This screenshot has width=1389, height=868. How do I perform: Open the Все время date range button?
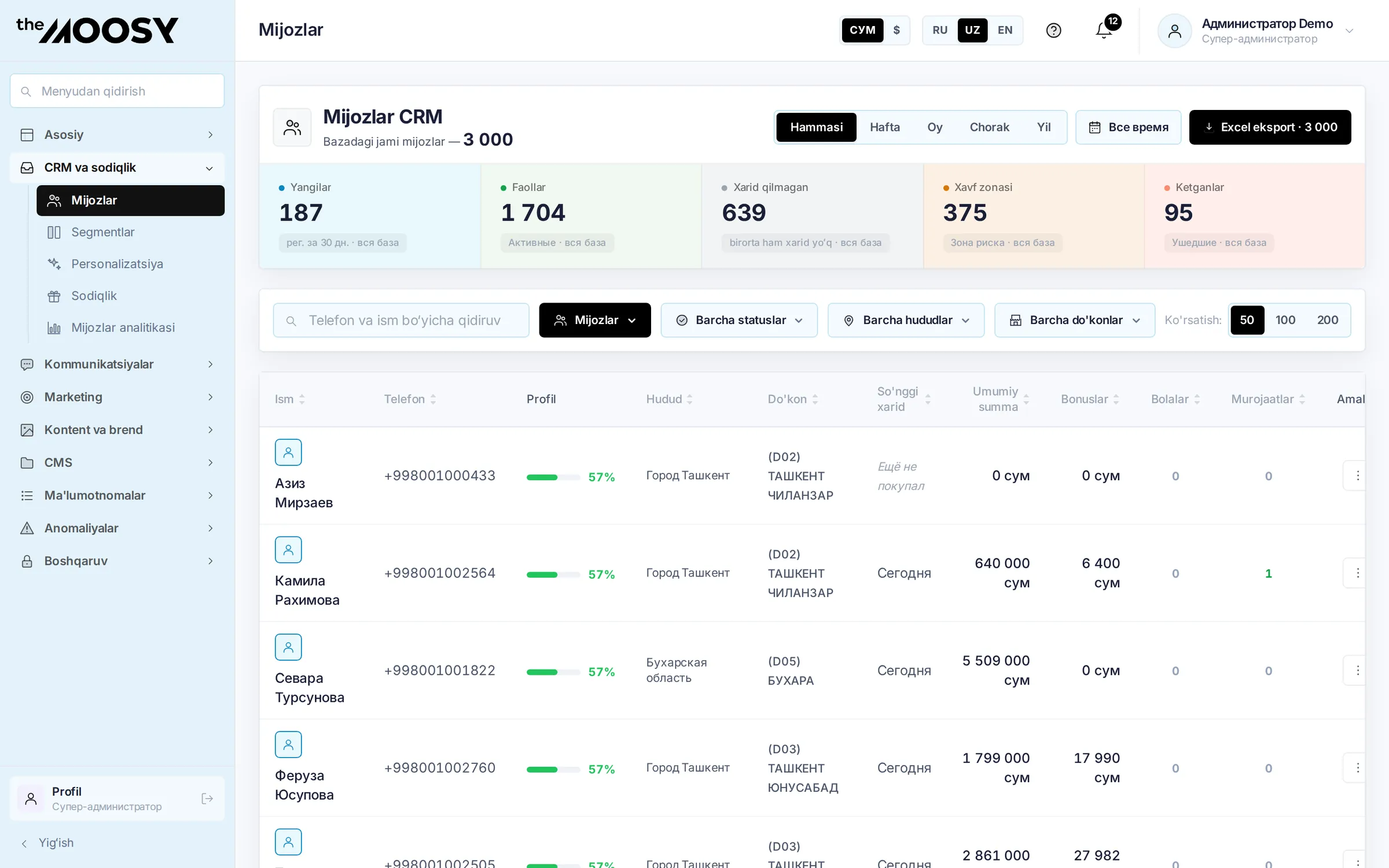(1128, 127)
